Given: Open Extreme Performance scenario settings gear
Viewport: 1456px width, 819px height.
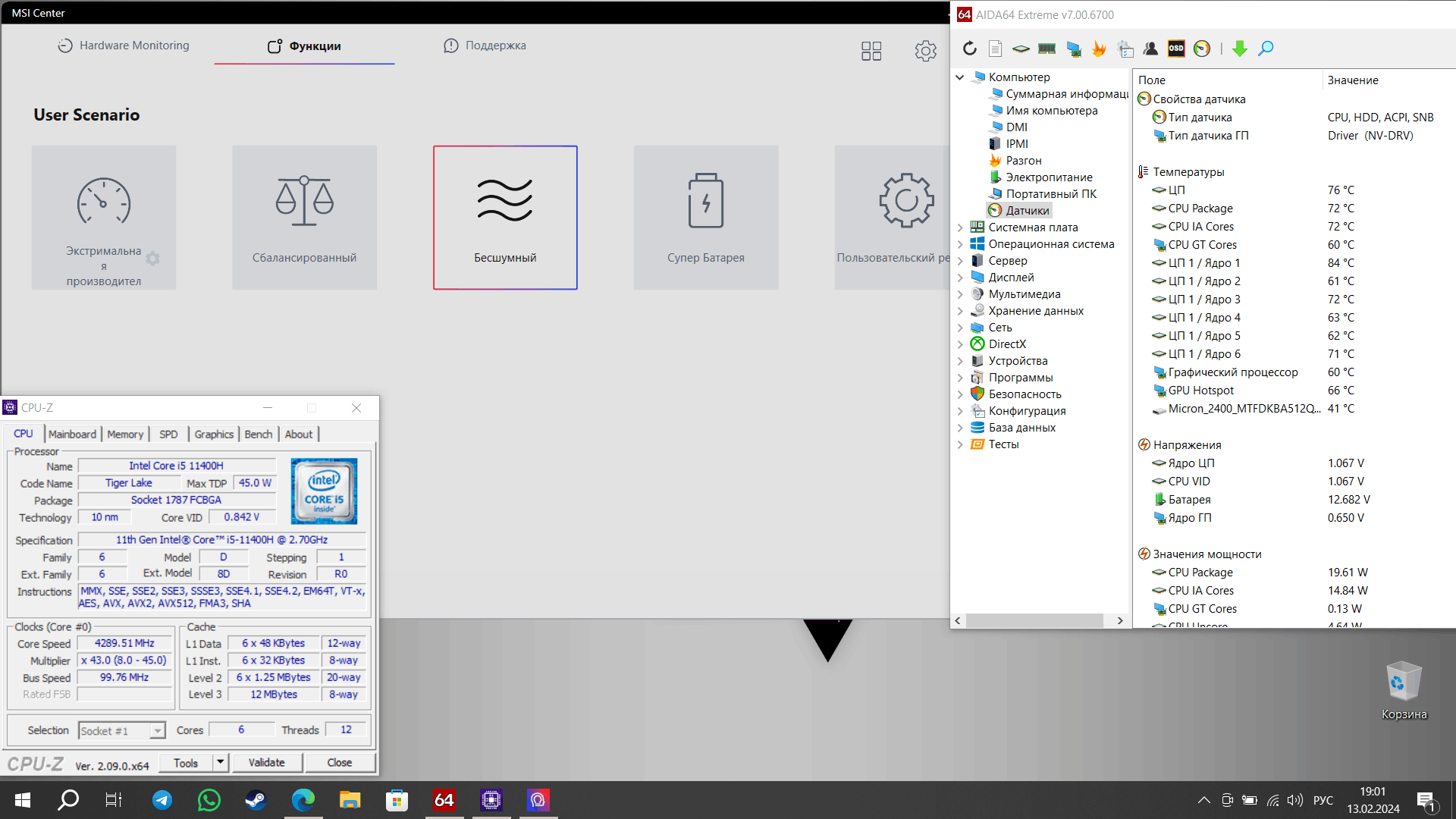Looking at the screenshot, I should point(152,259).
